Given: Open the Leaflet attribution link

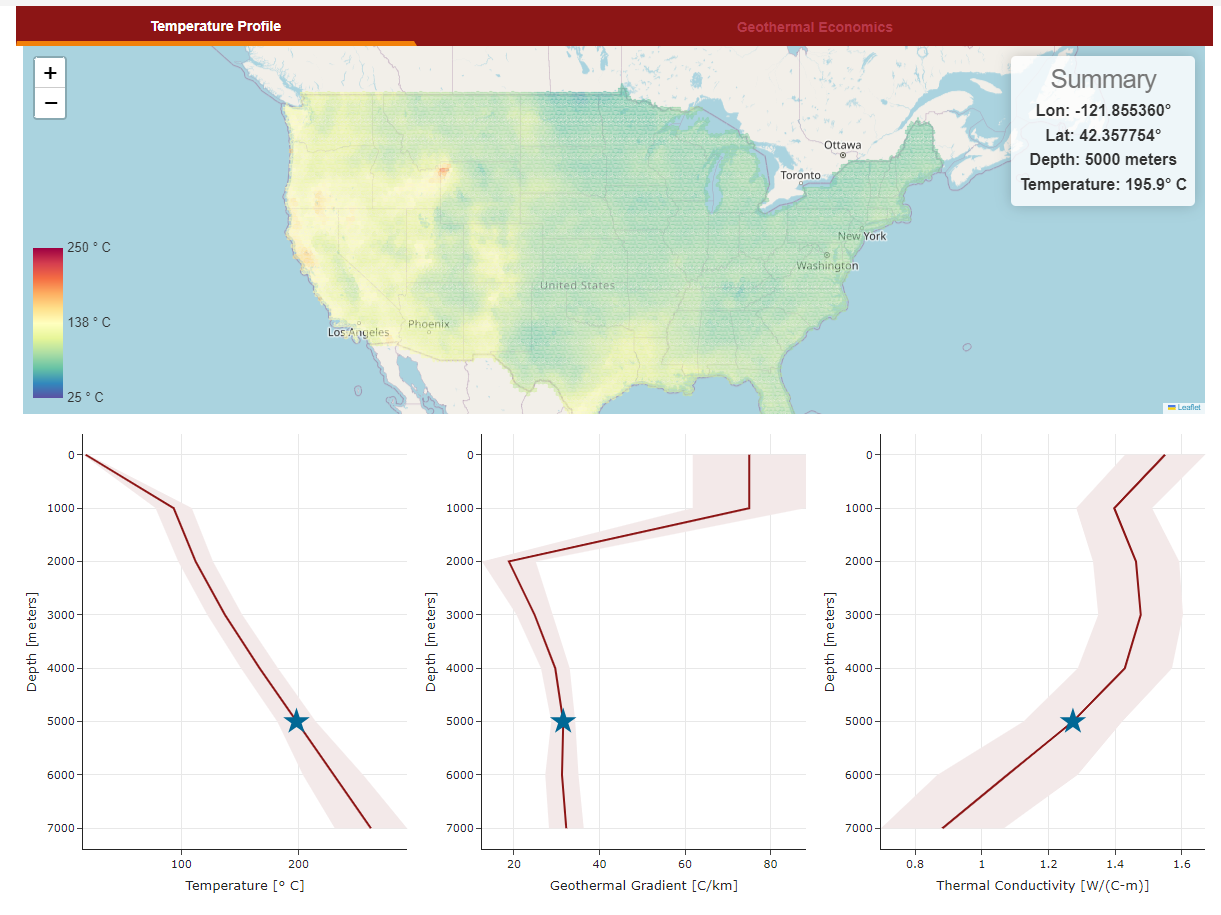Looking at the screenshot, I should [x=1189, y=406].
